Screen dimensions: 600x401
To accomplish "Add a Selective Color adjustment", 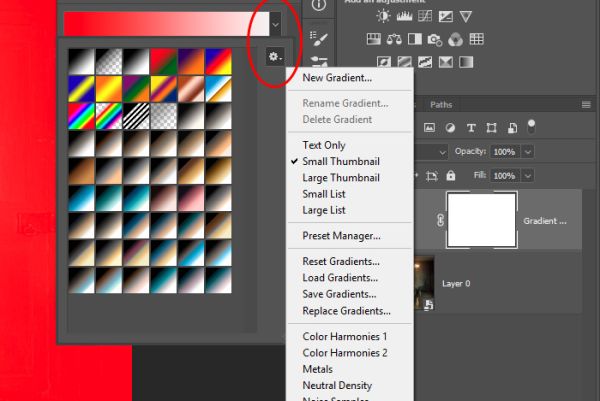I will [446, 62].
